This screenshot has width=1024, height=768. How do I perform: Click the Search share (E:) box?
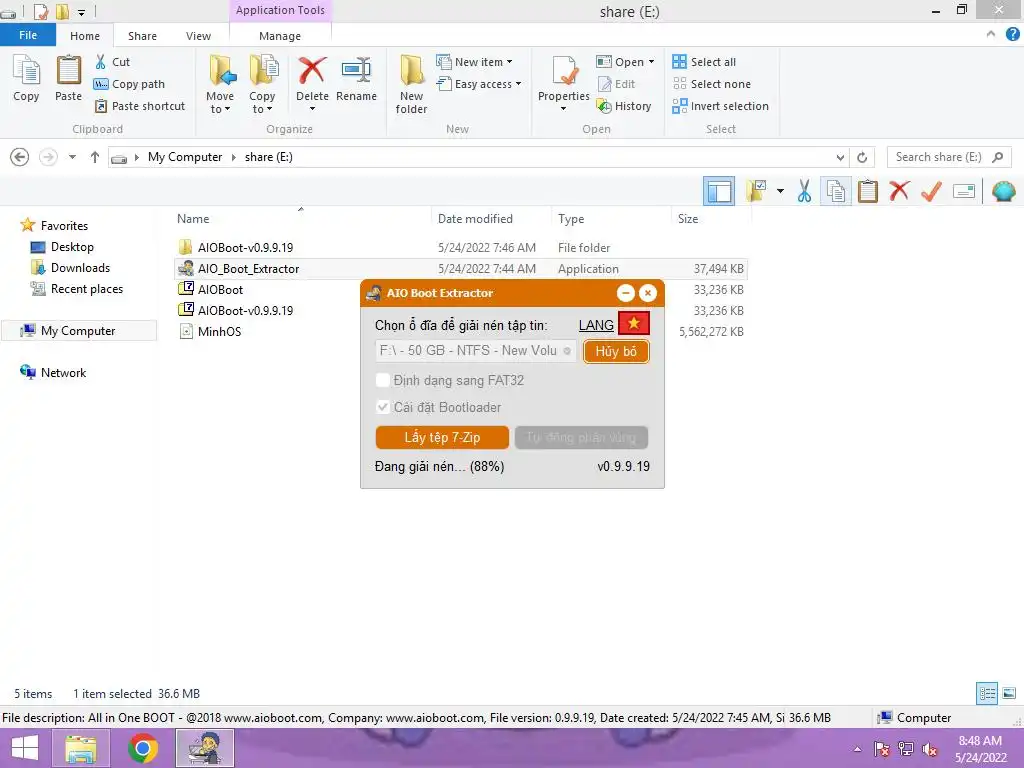point(948,157)
